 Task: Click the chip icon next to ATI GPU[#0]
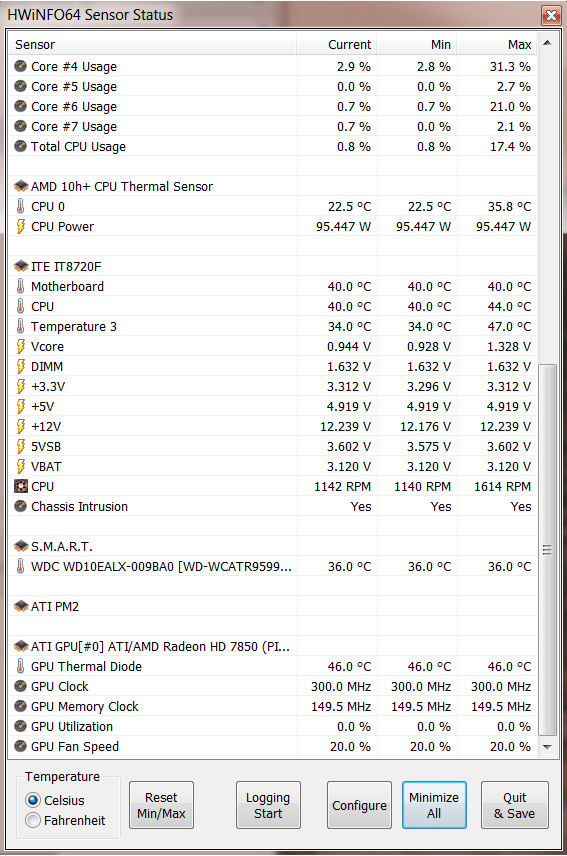click(x=21, y=647)
